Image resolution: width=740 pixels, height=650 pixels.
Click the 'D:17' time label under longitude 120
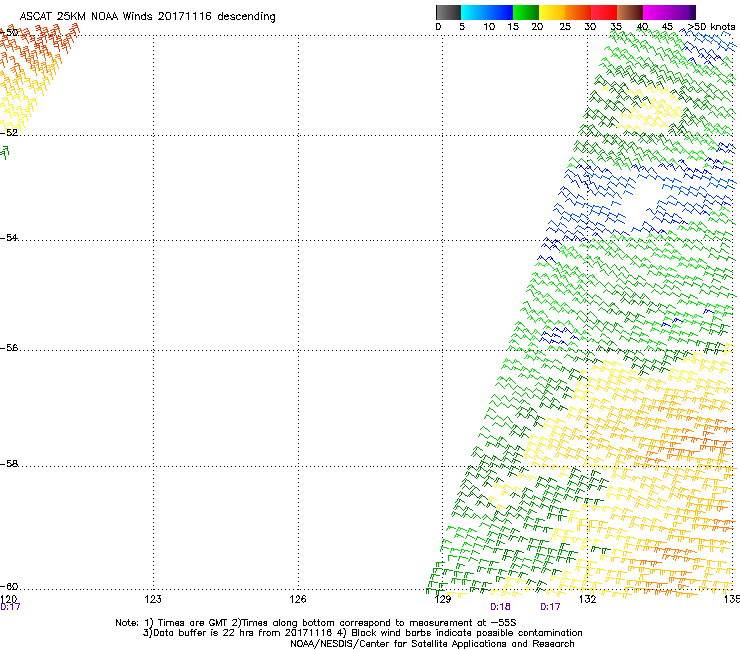click(x=10, y=607)
